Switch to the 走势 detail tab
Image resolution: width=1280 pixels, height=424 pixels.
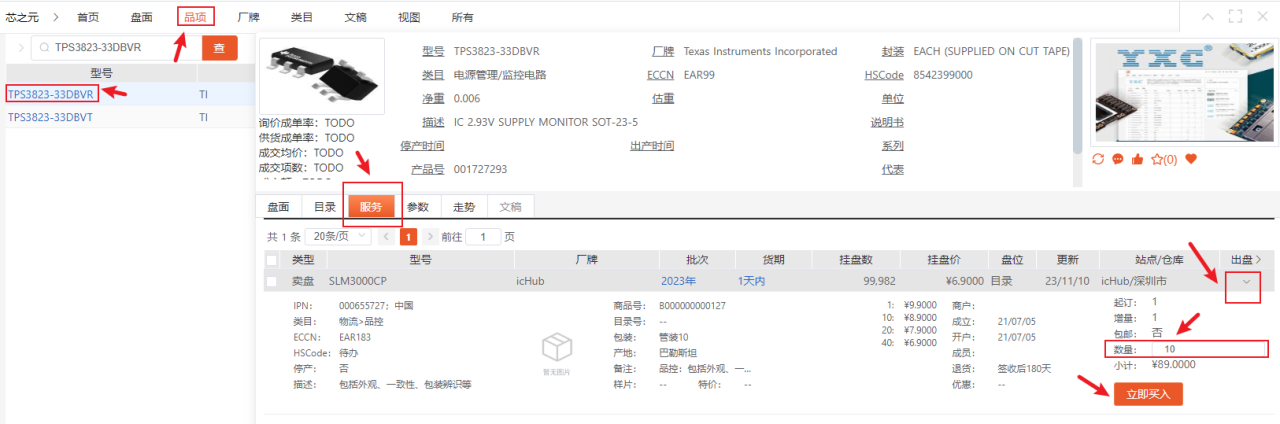(x=464, y=207)
